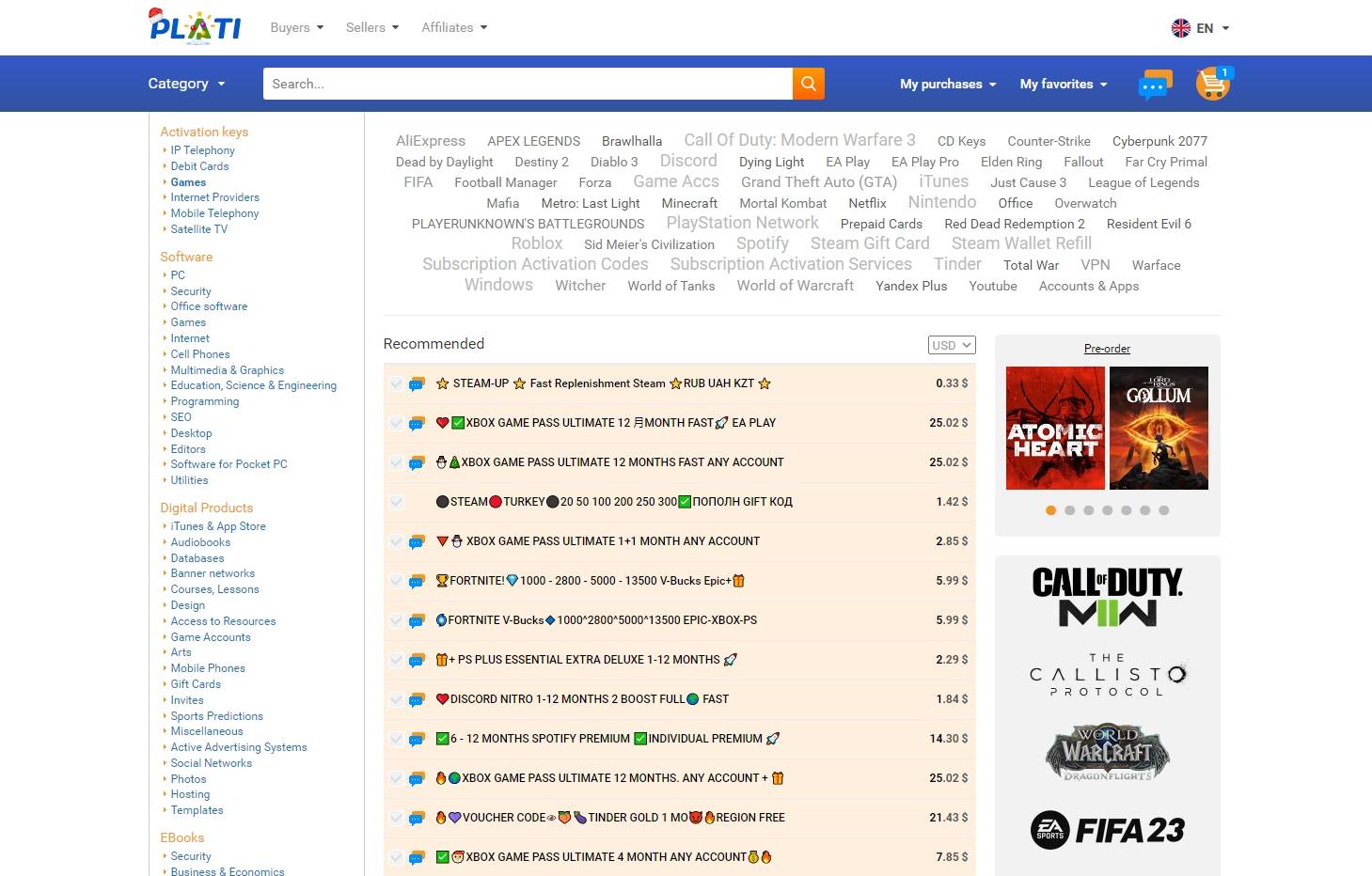Open the Buyers dropdown menu
The height and width of the screenshot is (876, 1372).
coord(296,27)
